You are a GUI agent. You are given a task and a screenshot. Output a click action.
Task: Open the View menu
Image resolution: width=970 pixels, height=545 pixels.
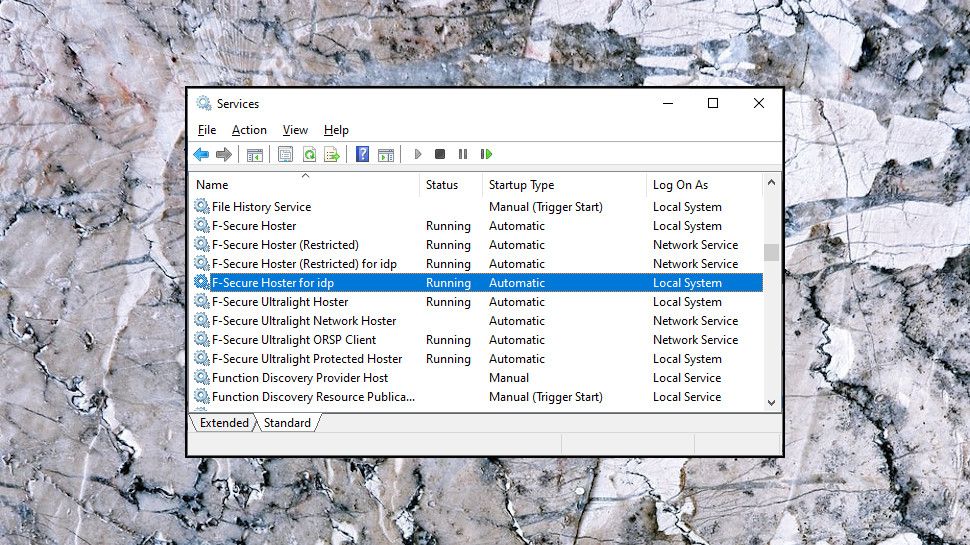pyautogui.click(x=295, y=130)
